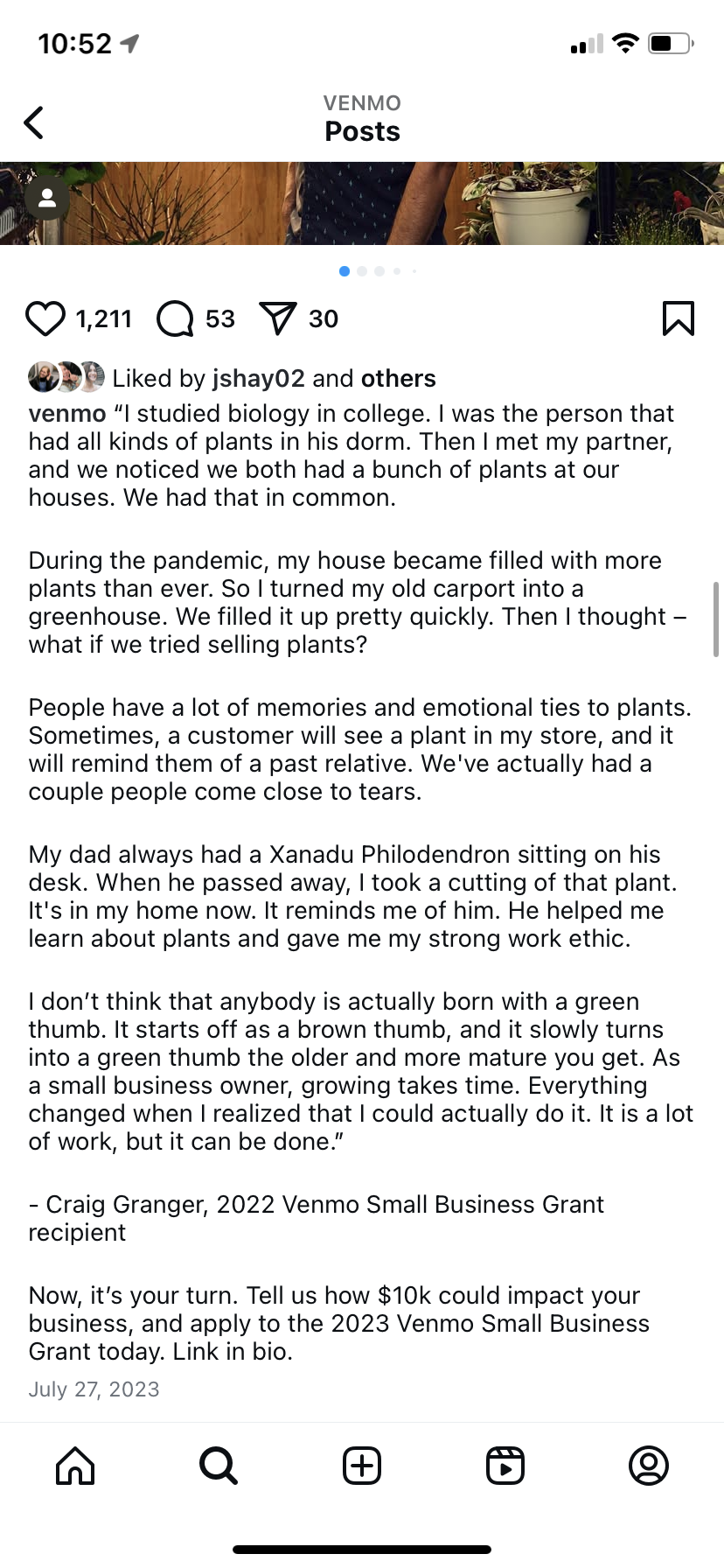
Task: Open the Reels tab
Action: (x=505, y=1465)
